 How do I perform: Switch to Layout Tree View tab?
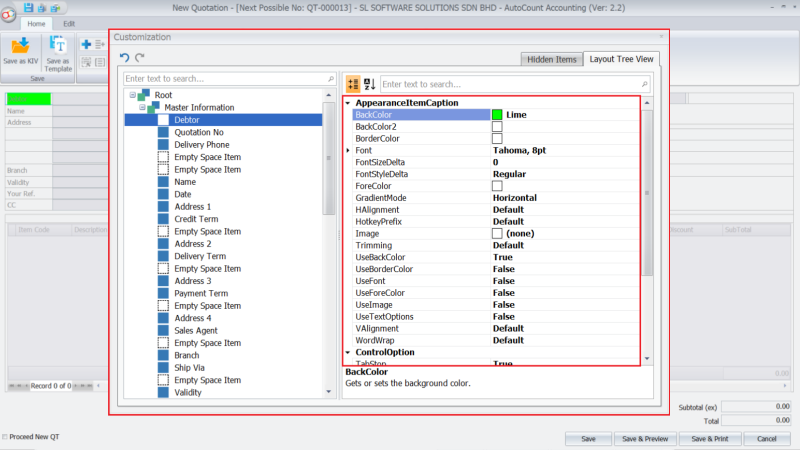(621, 59)
